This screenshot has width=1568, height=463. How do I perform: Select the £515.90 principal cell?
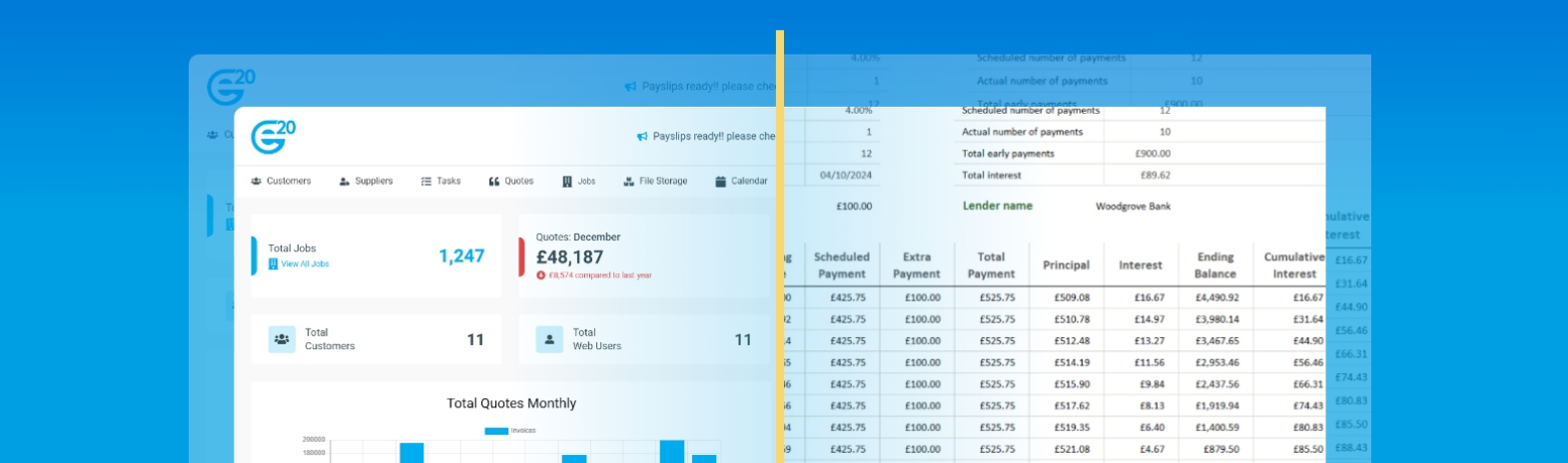pyautogui.click(x=1072, y=384)
